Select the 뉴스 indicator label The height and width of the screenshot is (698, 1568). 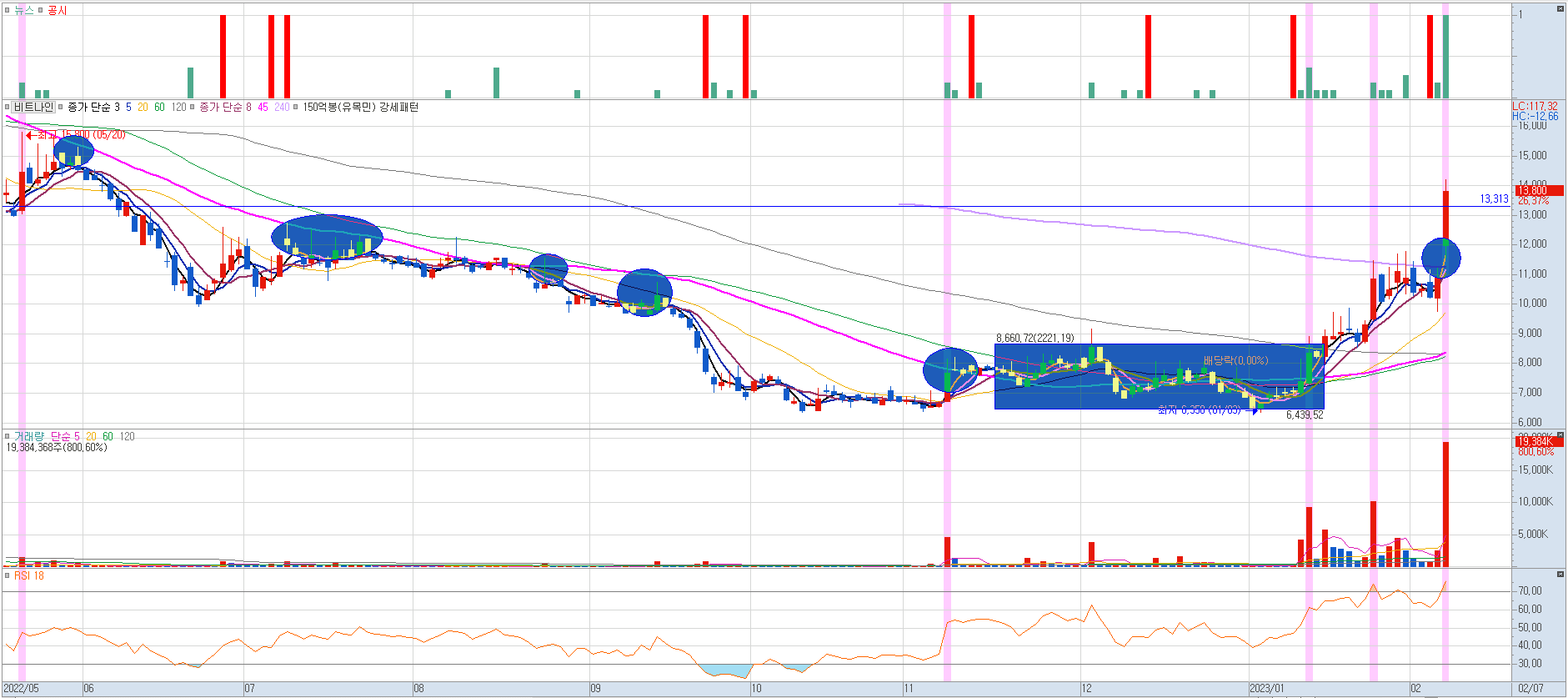tap(24, 11)
